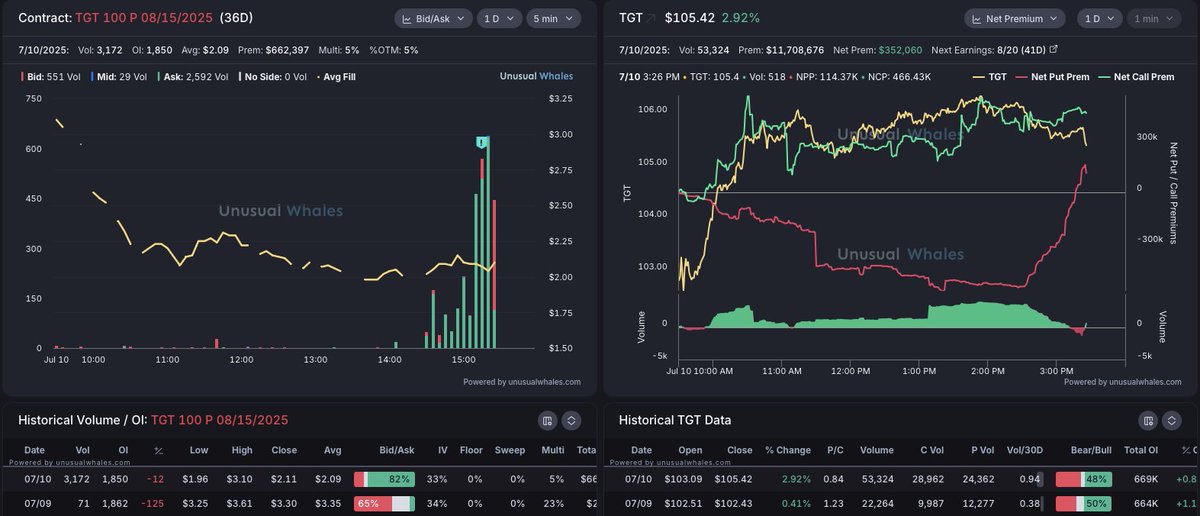Toggle the Net Put Prem legend line
The image size is (1200, 516).
coord(1051,76)
